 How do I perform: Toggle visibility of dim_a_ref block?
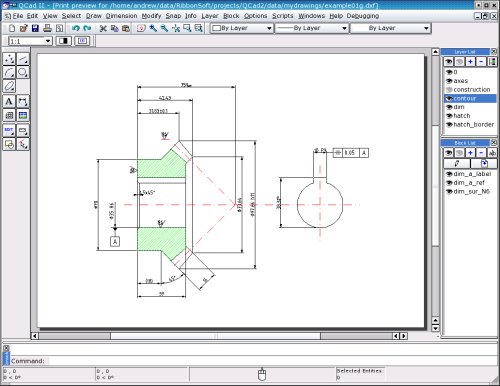449,183
